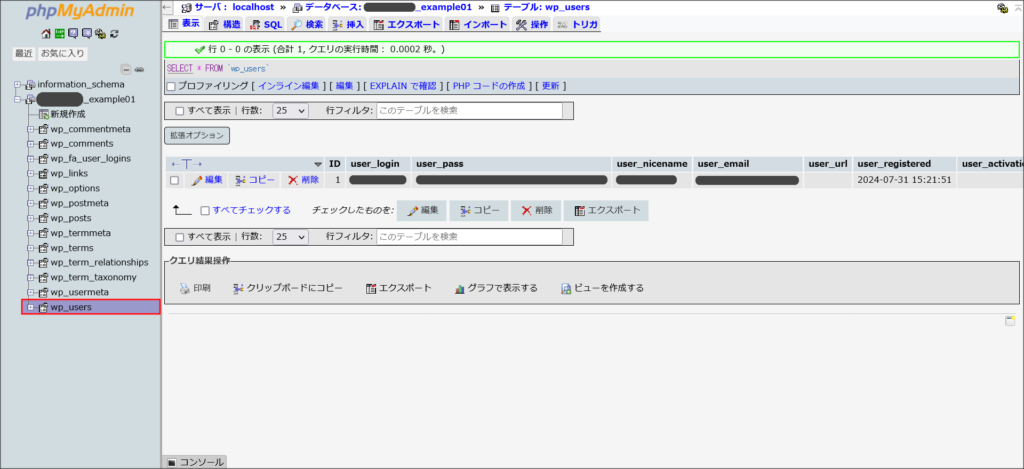Open the 操作 tab
The height and width of the screenshot is (469, 1024).
point(532,25)
